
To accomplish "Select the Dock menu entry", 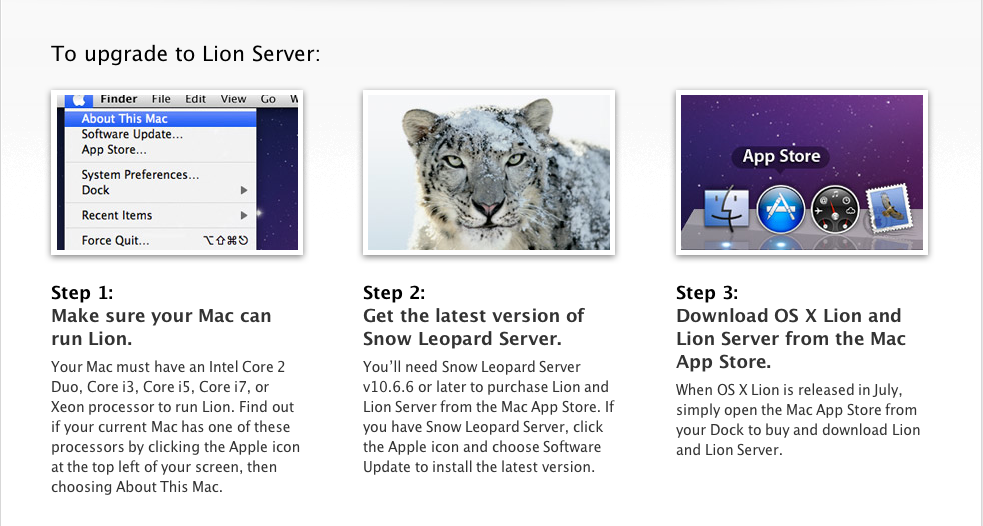I will [95, 190].
